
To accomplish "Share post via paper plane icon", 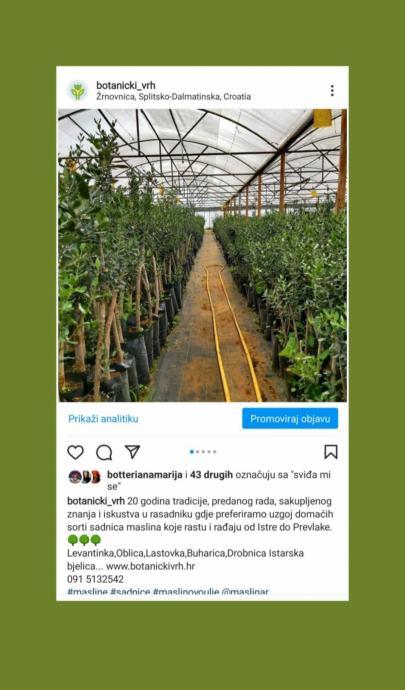I will coord(132,451).
